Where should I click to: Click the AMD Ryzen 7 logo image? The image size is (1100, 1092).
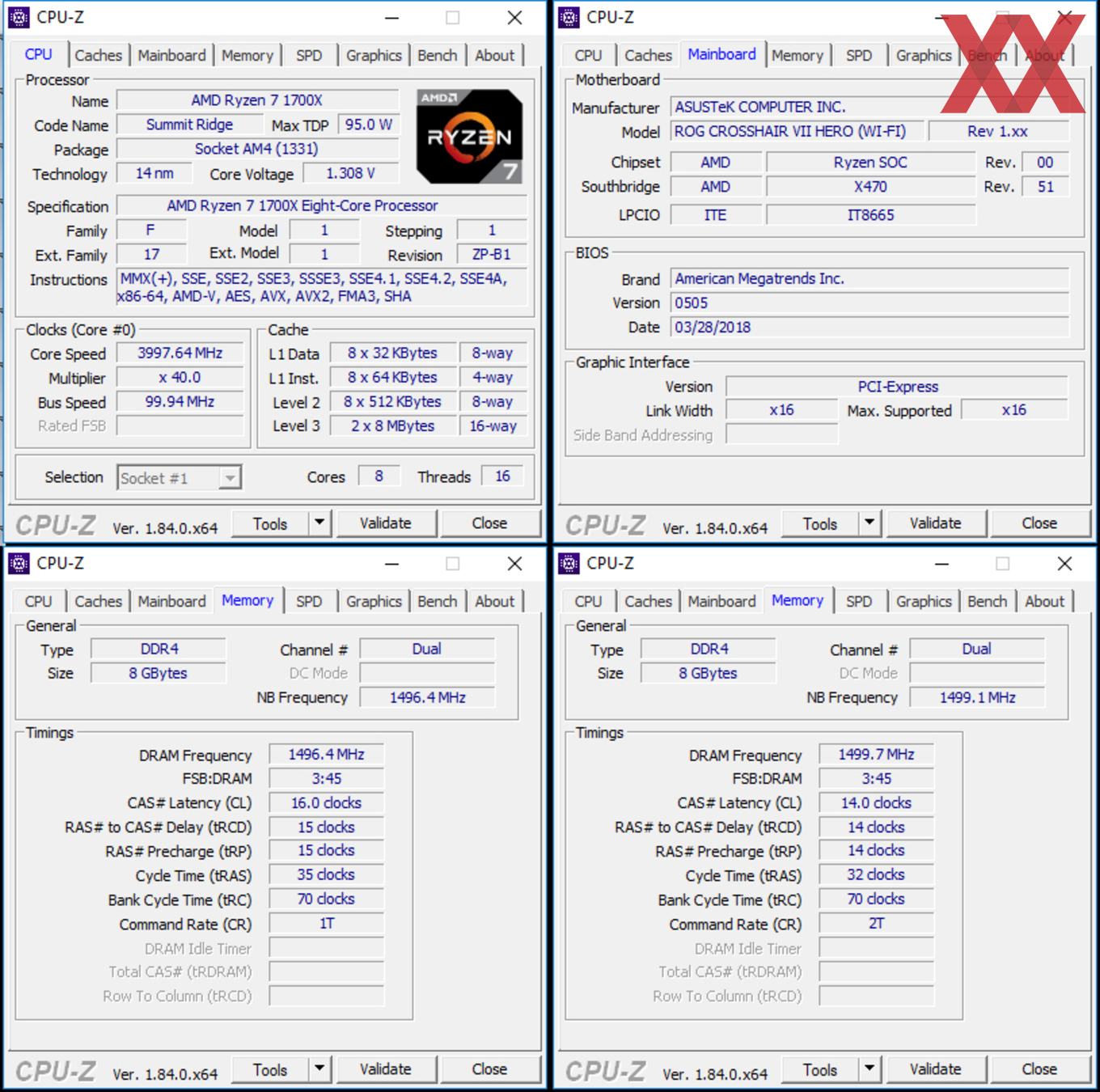[469, 136]
